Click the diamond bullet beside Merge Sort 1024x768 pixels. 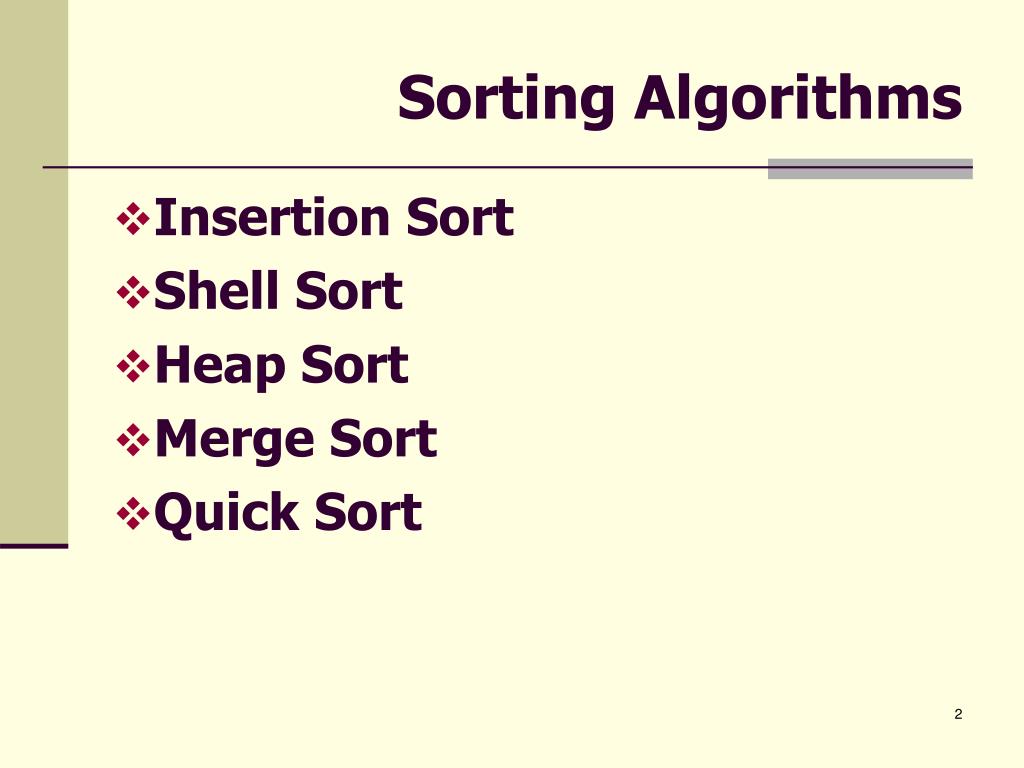(133, 440)
